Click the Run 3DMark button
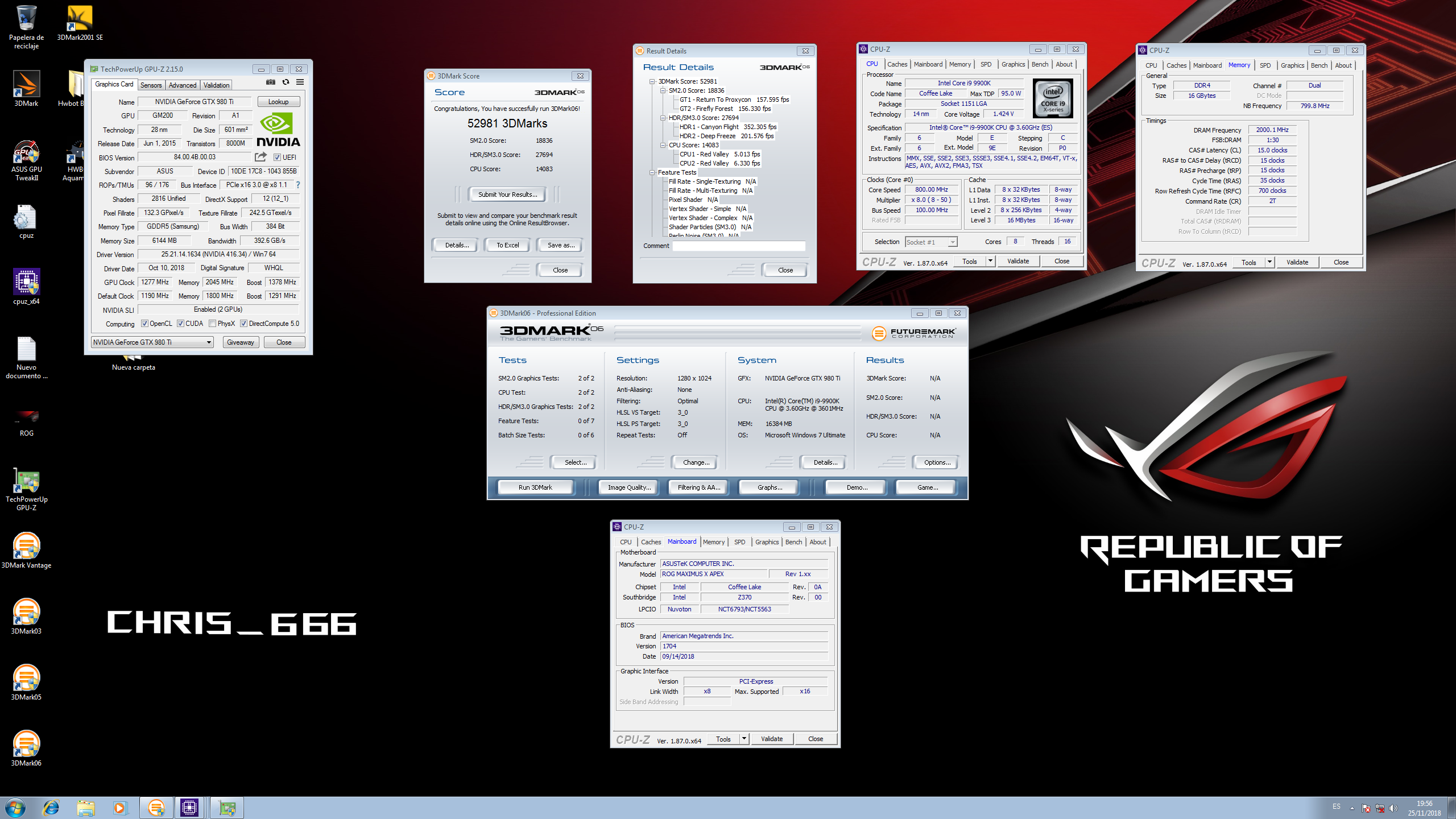The height and width of the screenshot is (819, 1456). coord(535,487)
